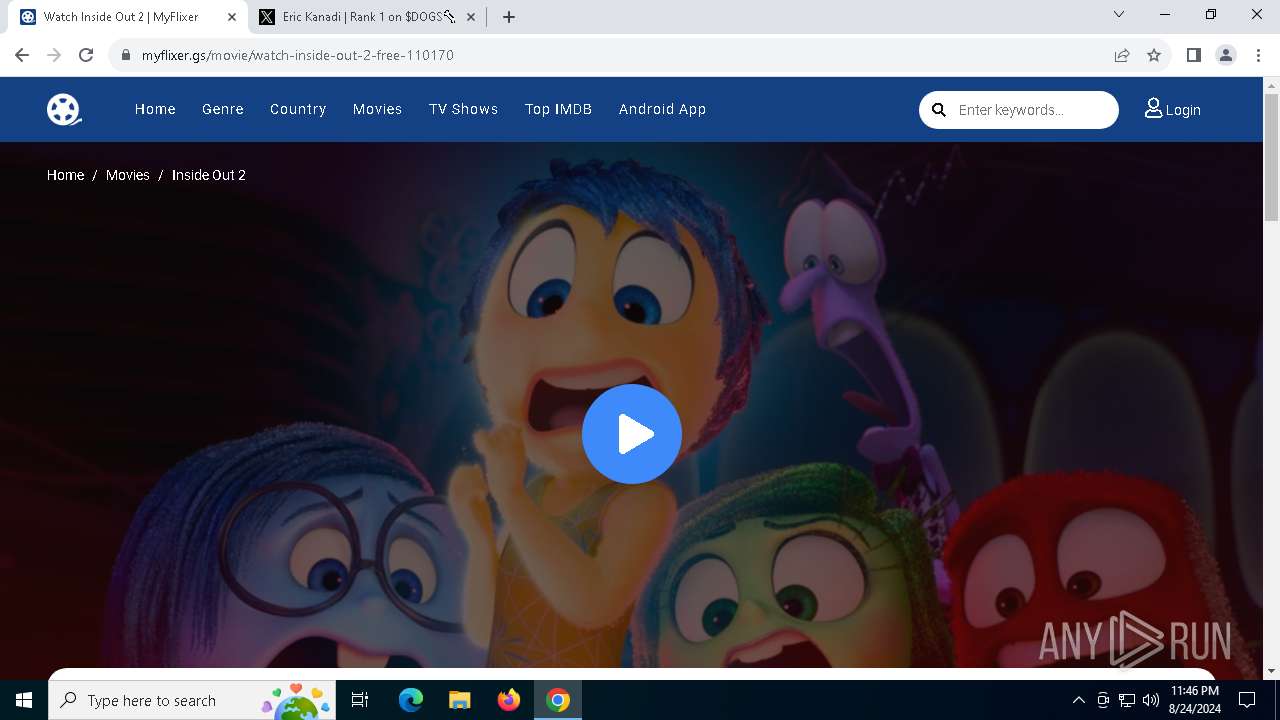The height and width of the screenshot is (720, 1280).
Task: Click the Chrome taskbar icon
Action: click(x=558, y=700)
